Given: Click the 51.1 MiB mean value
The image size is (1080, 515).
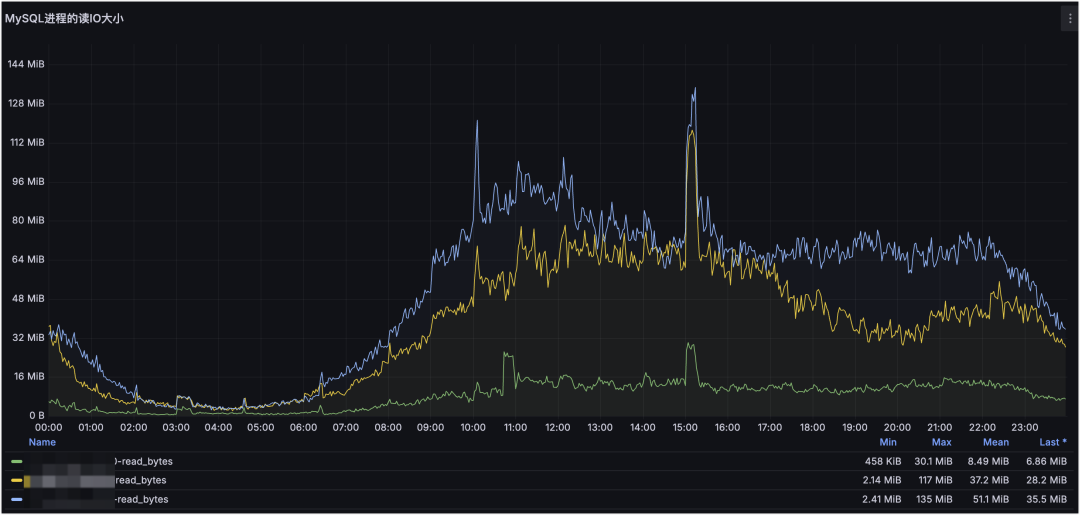Looking at the screenshot, I should (x=992, y=499).
